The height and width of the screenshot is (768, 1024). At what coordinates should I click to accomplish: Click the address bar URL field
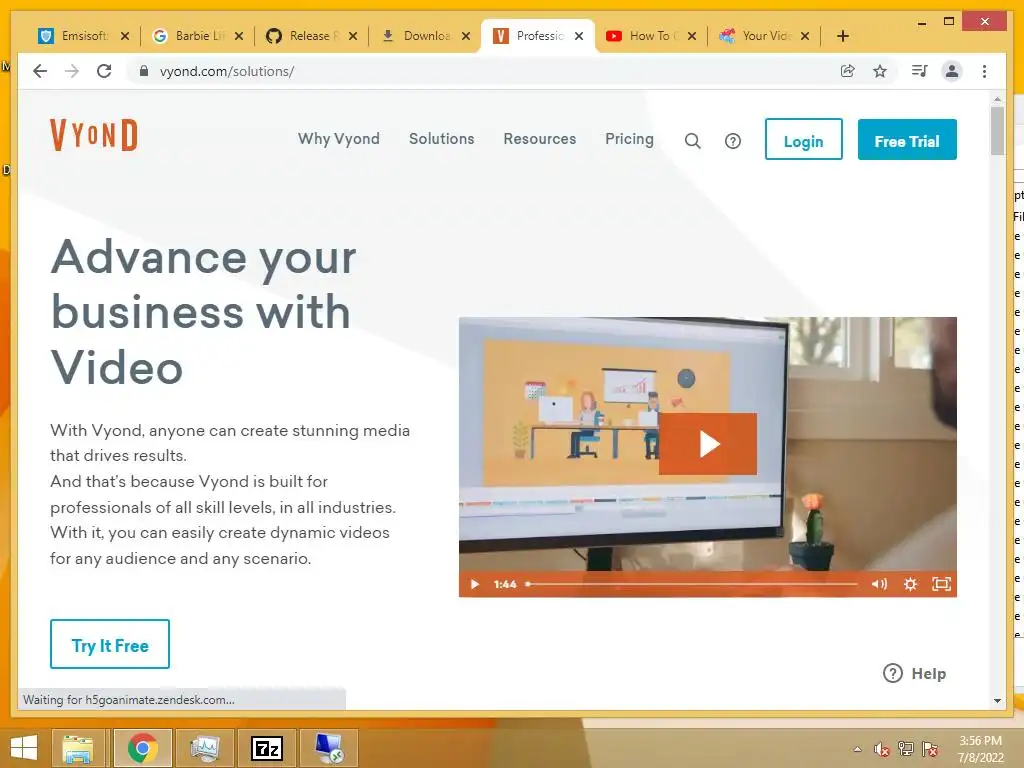pyautogui.click(x=483, y=71)
